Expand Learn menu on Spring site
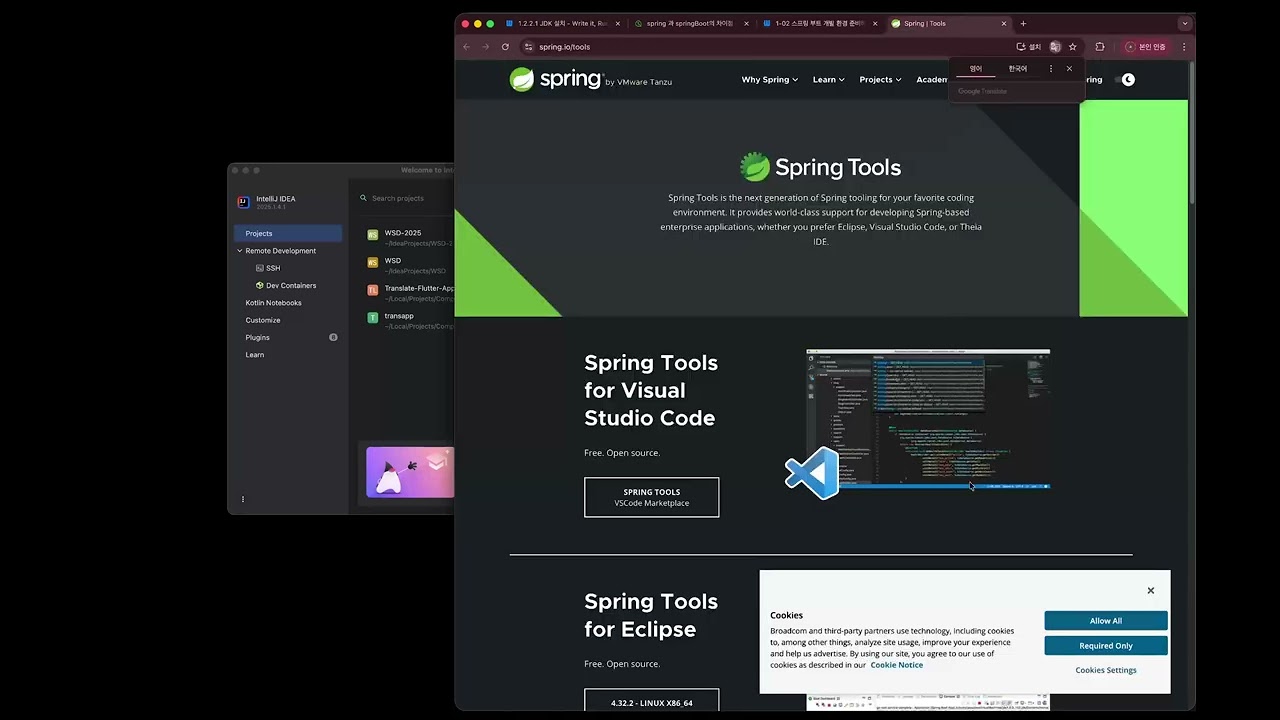Viewport: 1280px width, 720px height. tap(828, 80)
